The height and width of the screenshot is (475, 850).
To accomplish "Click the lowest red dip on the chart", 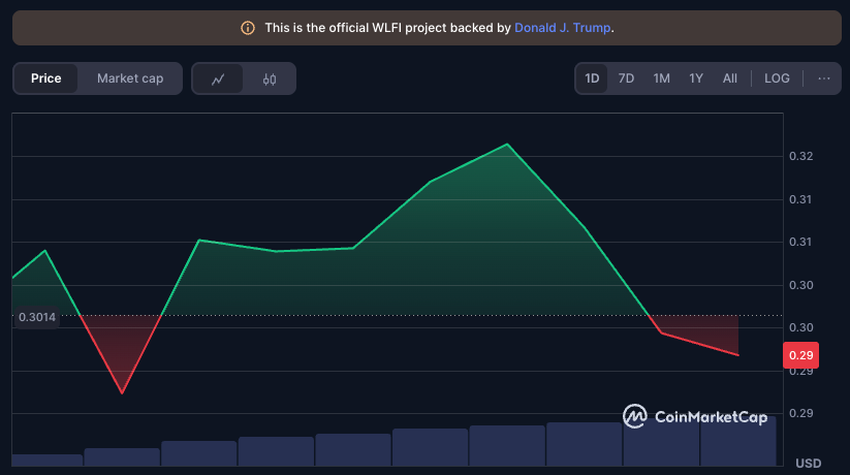I will coord(122,393).
